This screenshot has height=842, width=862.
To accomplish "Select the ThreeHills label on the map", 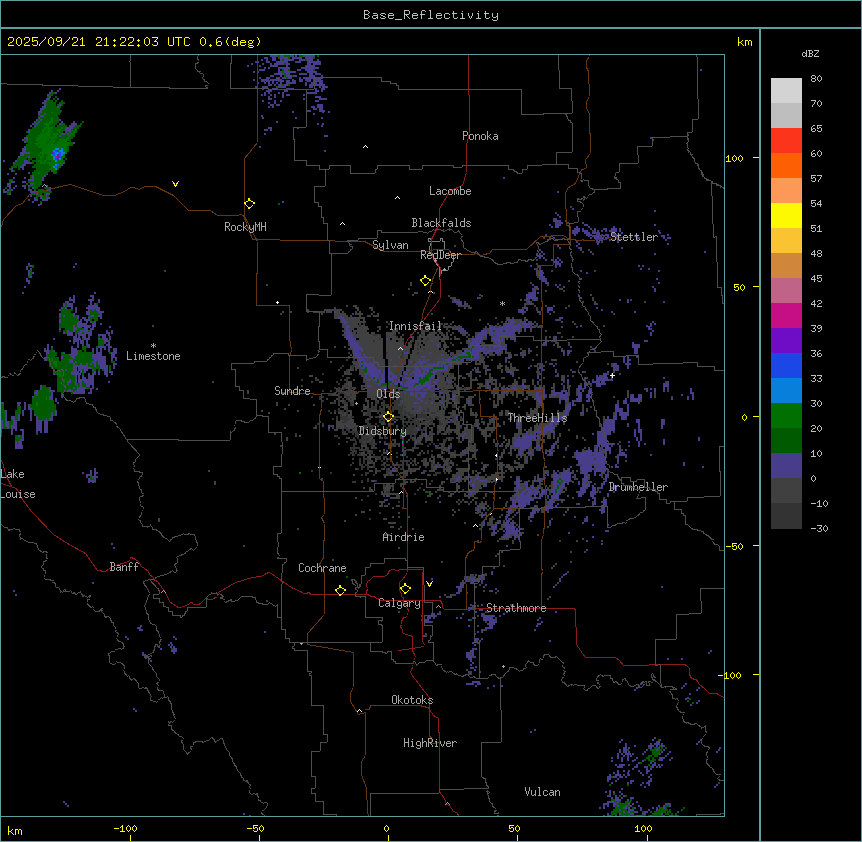I will coord(537,418).
